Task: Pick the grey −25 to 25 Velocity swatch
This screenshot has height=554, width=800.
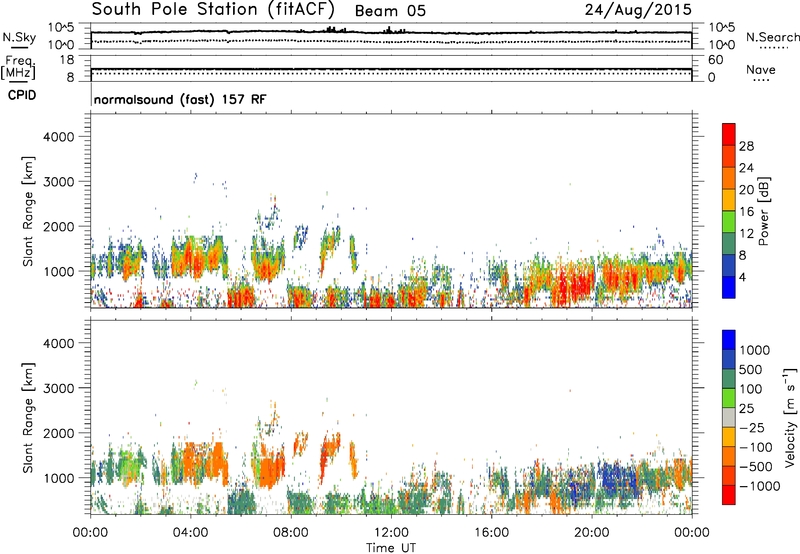Action: tap(729, 418)
